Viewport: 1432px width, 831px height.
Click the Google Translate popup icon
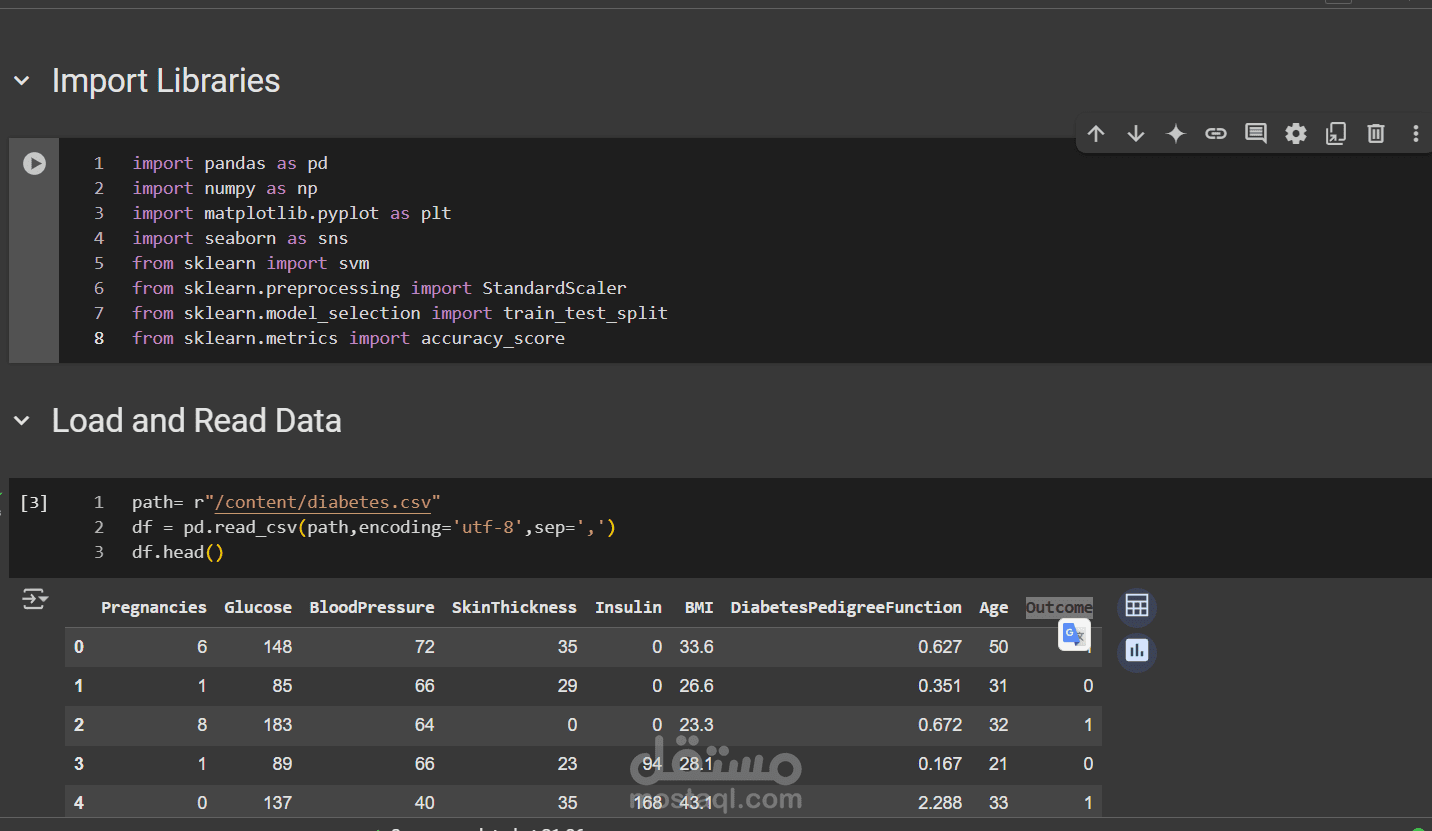1073,634
